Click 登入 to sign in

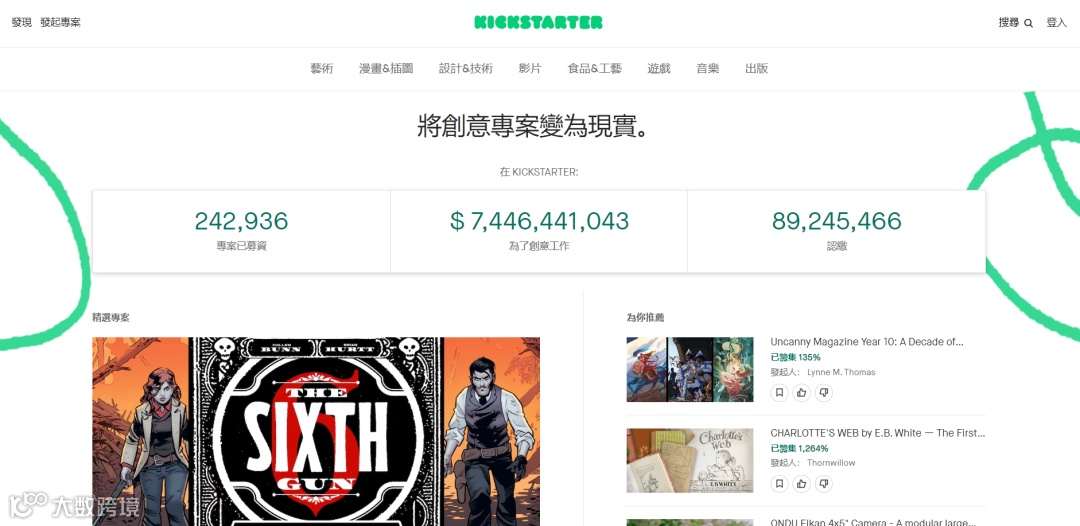[1057, 23]
